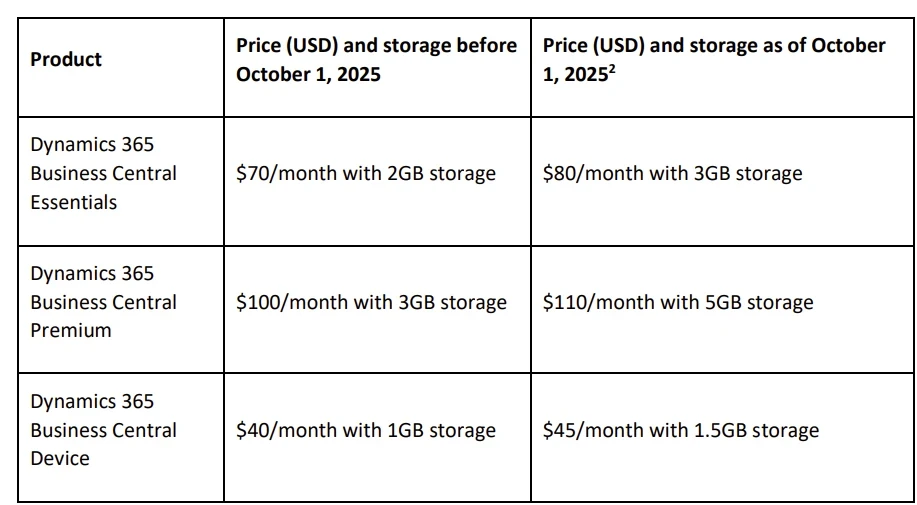
Task: Click the Business Central Premium product cell
Action: (103, 302)
